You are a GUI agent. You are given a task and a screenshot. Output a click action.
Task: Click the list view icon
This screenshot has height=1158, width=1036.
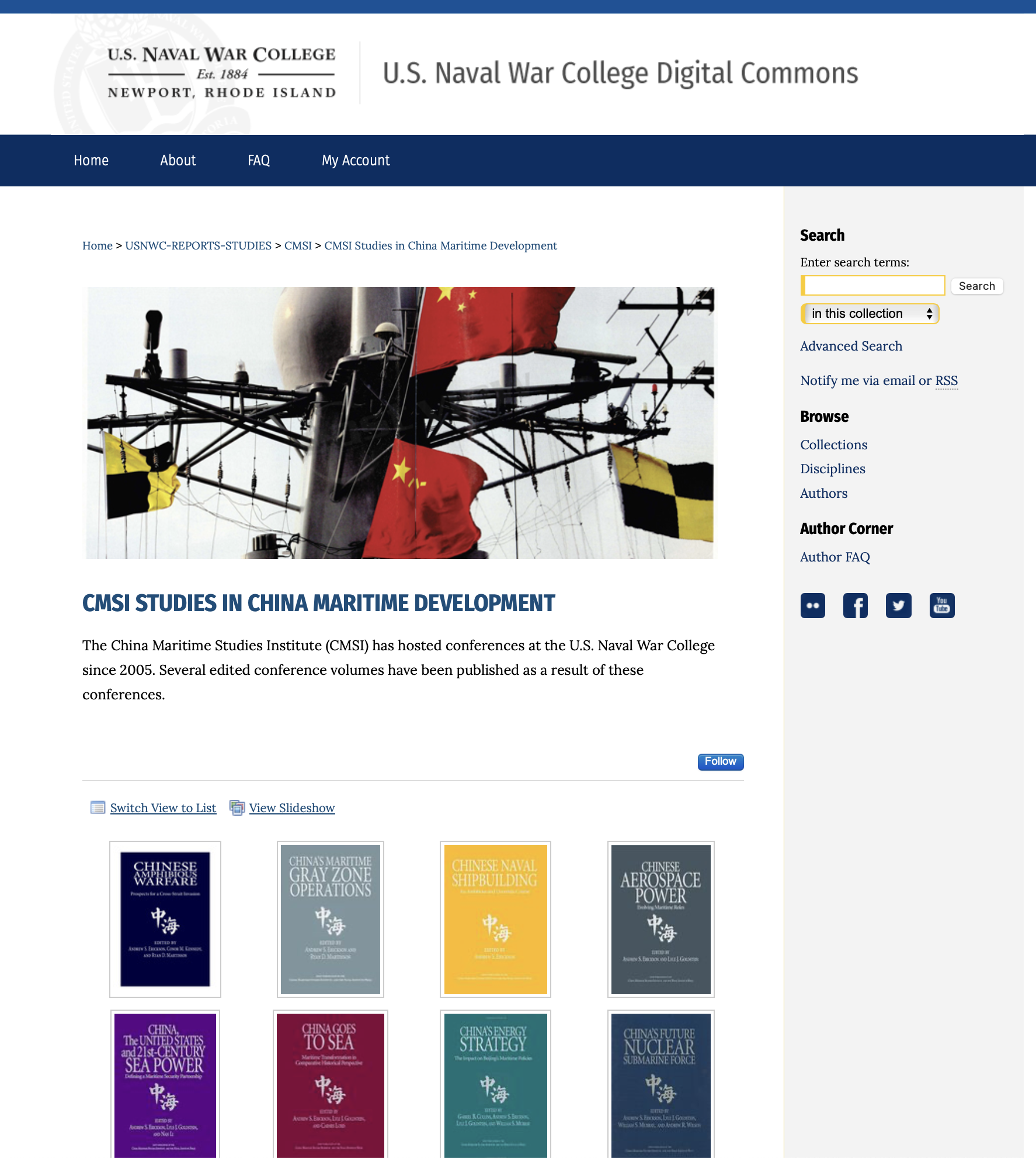point(98,807)
